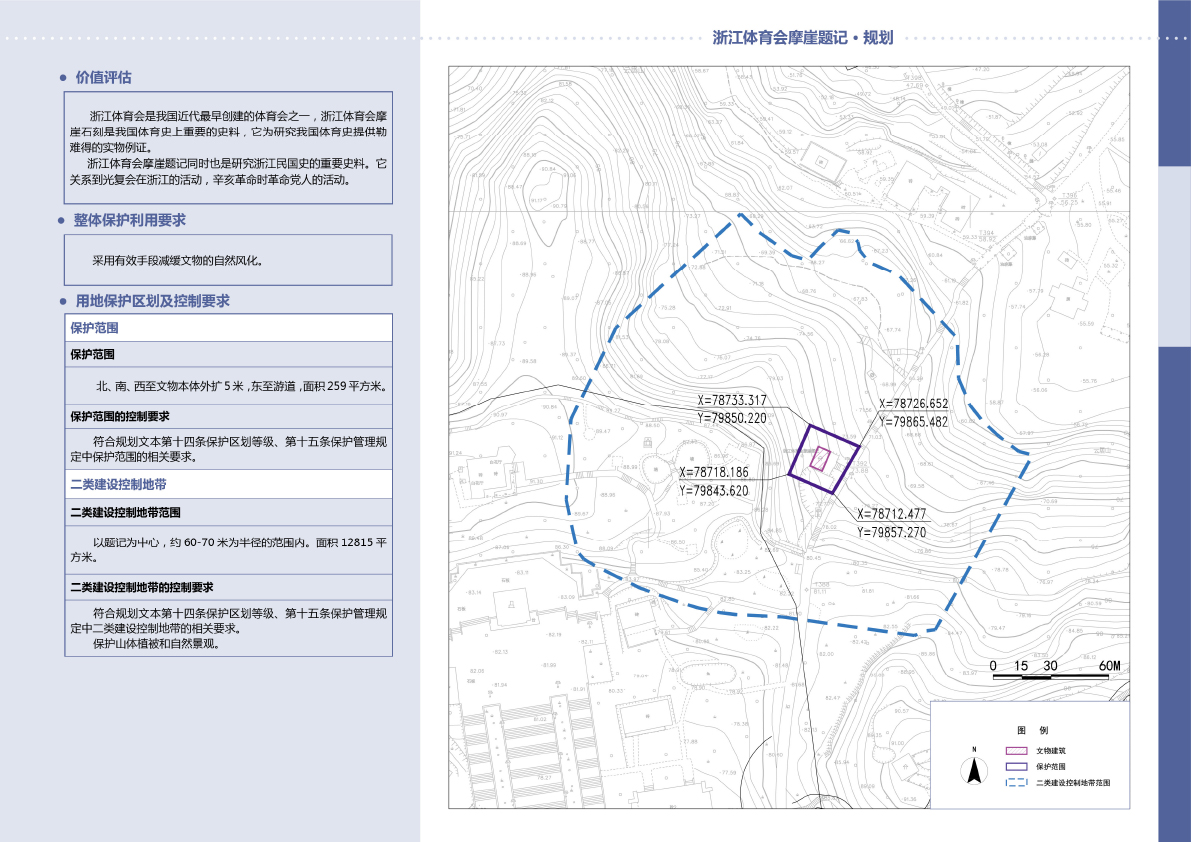Viewport: 1191px width, 842px height.
Task: Click the 用地保护区划及控制要求 section heading
Action: 153,301
